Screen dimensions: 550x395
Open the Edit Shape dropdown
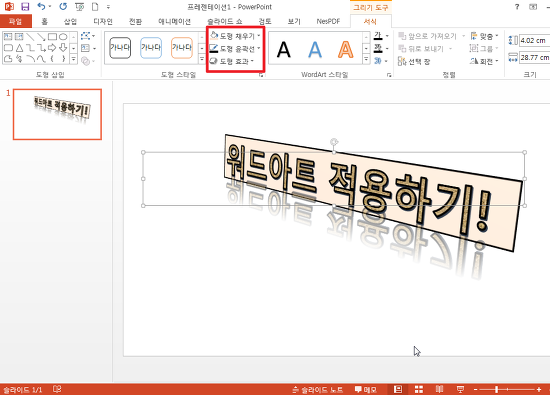point(88,36)
